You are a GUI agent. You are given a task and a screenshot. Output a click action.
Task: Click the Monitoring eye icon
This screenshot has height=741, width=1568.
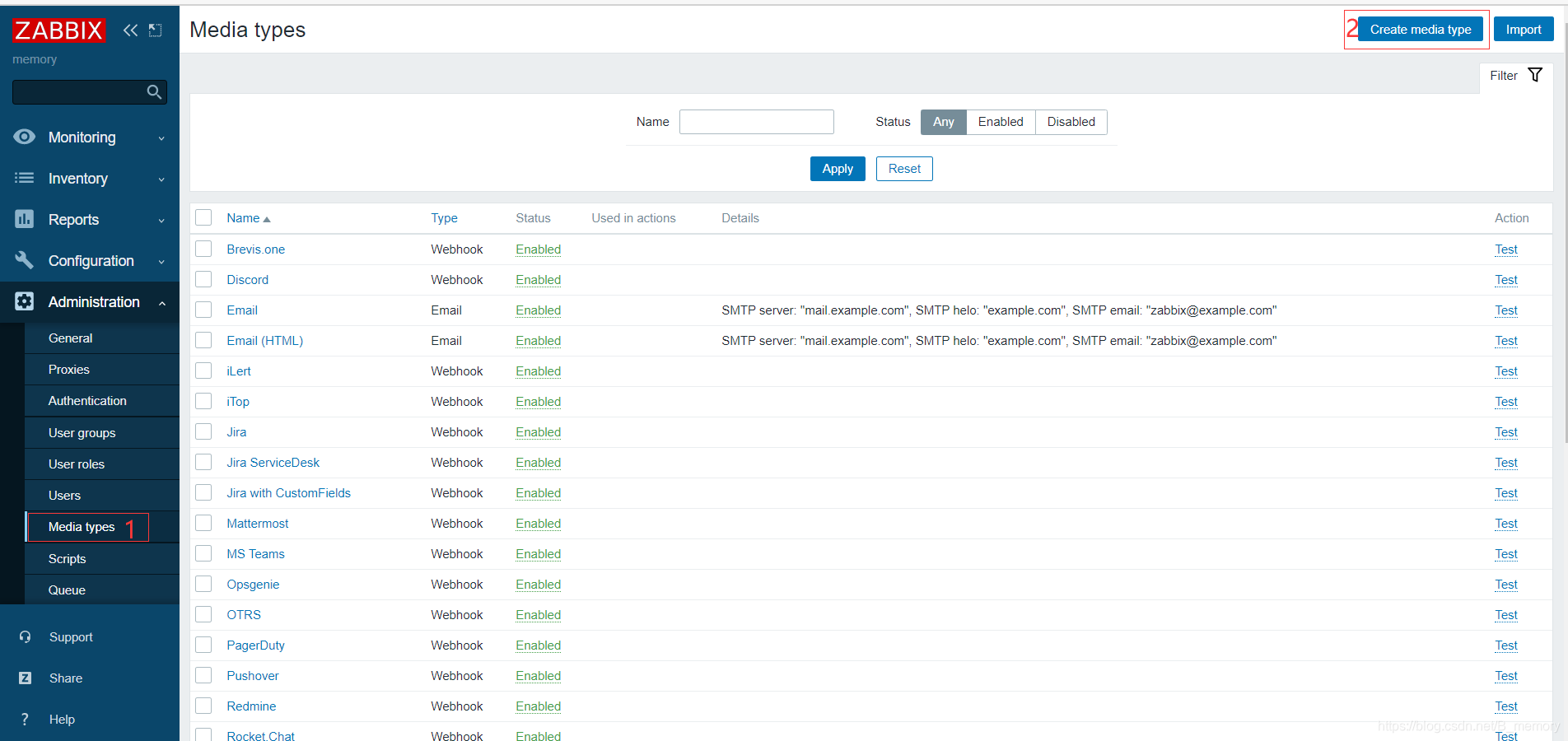click(x=25, y=137)
